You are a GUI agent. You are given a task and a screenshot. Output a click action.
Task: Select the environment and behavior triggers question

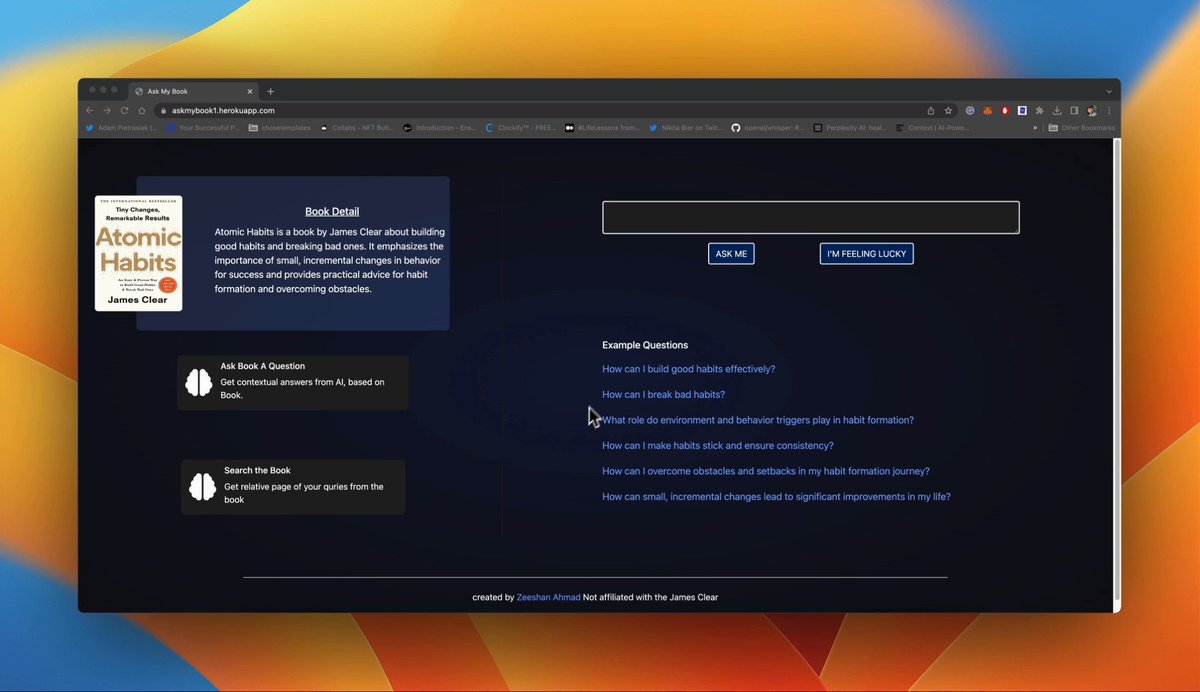tap(758, 420)
